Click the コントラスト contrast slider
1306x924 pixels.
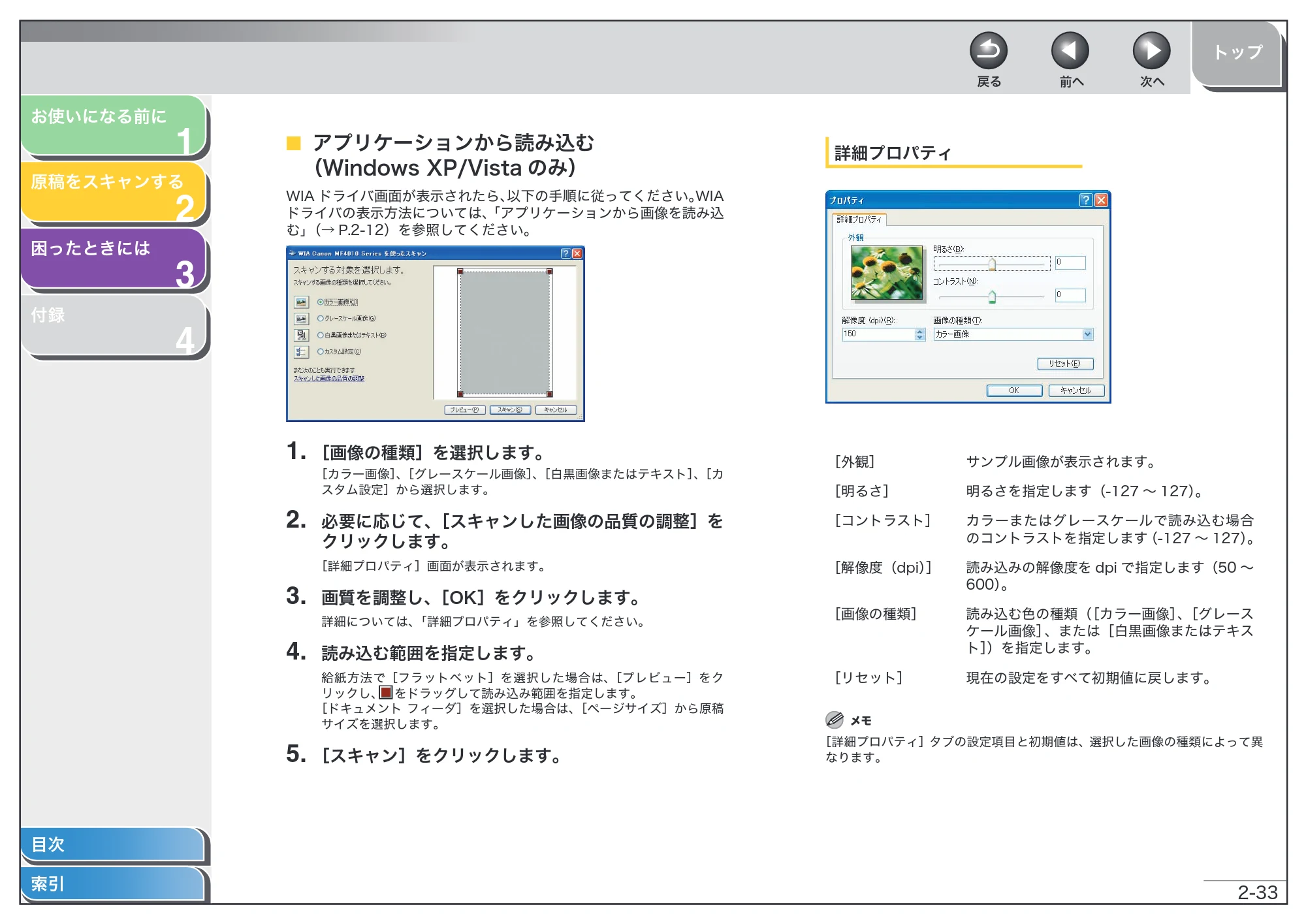992,297
